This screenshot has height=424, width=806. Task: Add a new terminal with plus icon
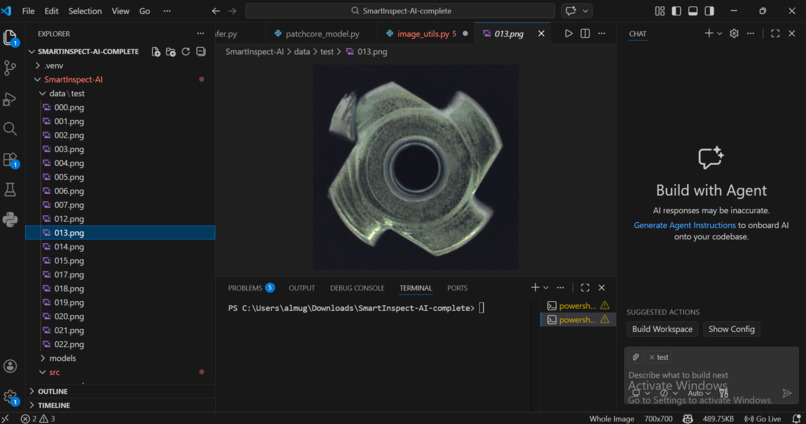[535, 288]
